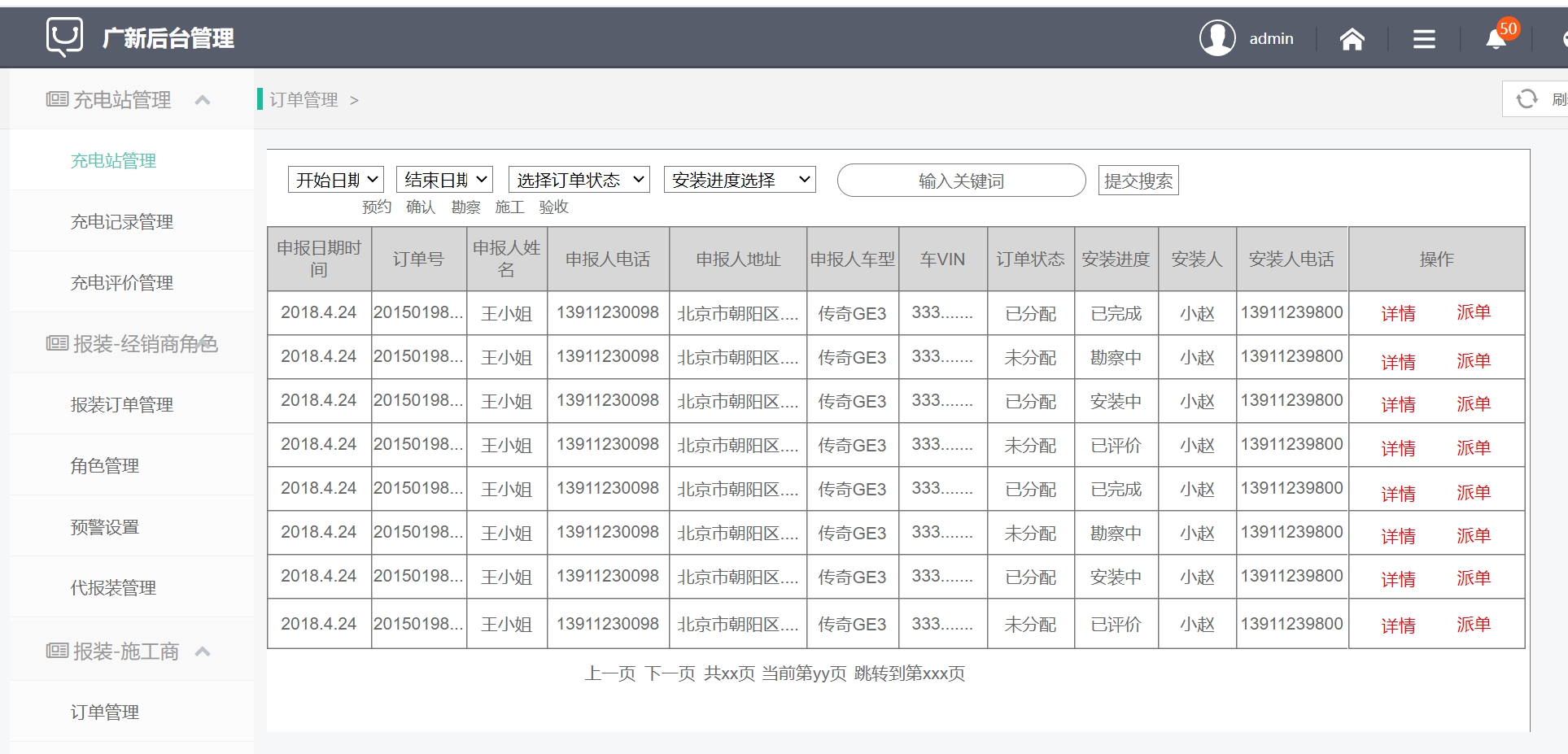This screenshot has height=754, width=1568.
Task: Open 详情 in second table row
Action: (1399, 361)
